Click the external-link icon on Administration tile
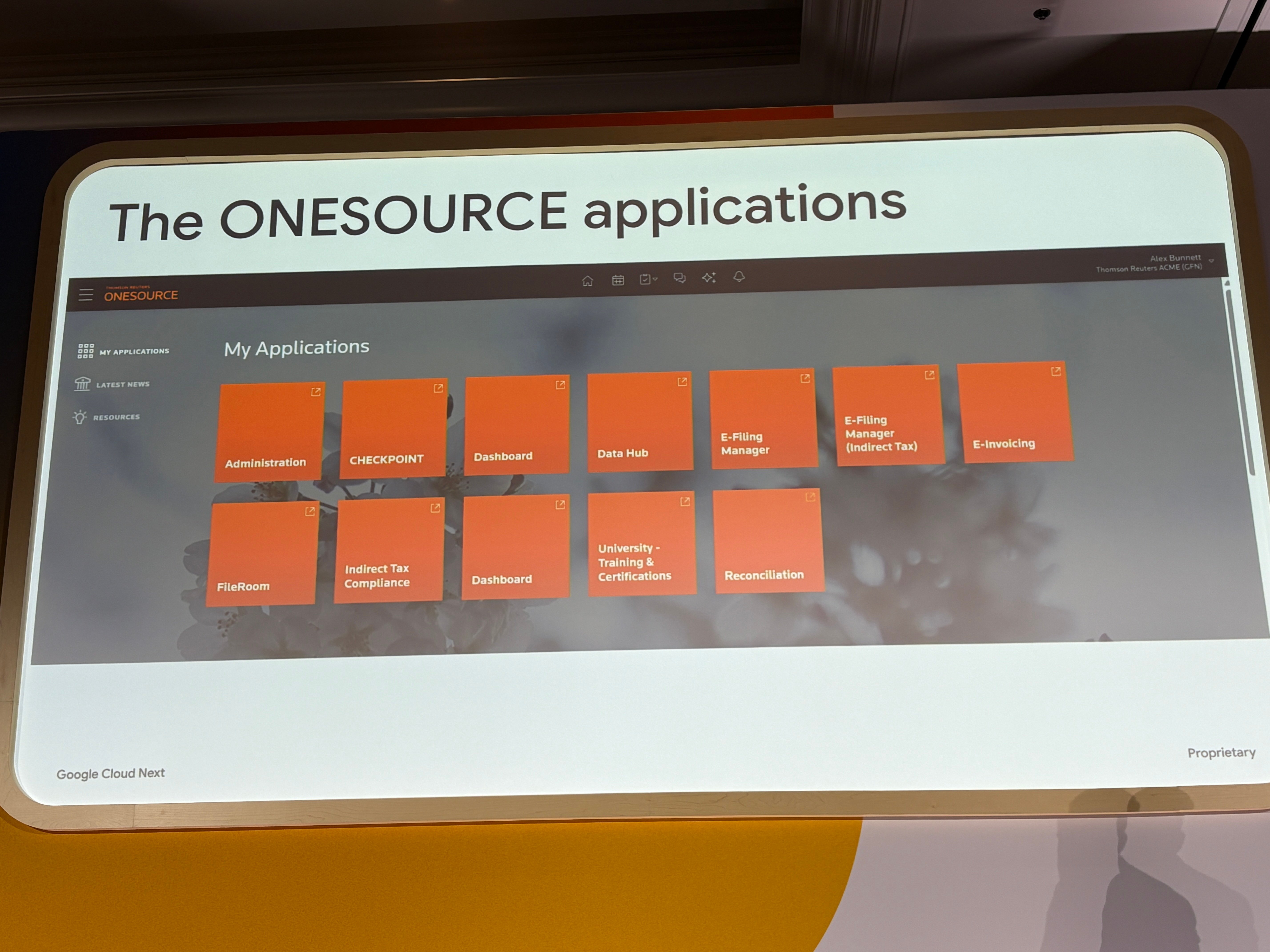The image size is (1270, 952). [x=316, y=392]
